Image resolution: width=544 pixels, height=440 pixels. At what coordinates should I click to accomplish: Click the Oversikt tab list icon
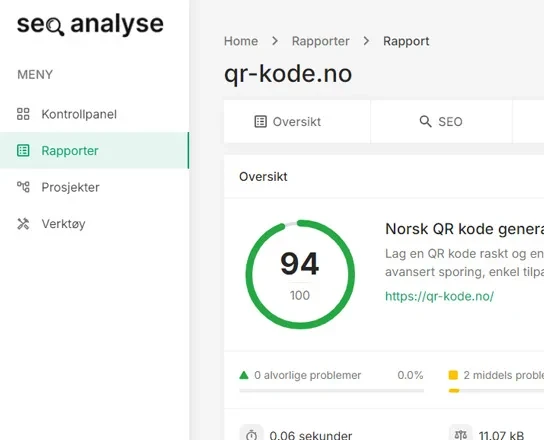(261, 122)
